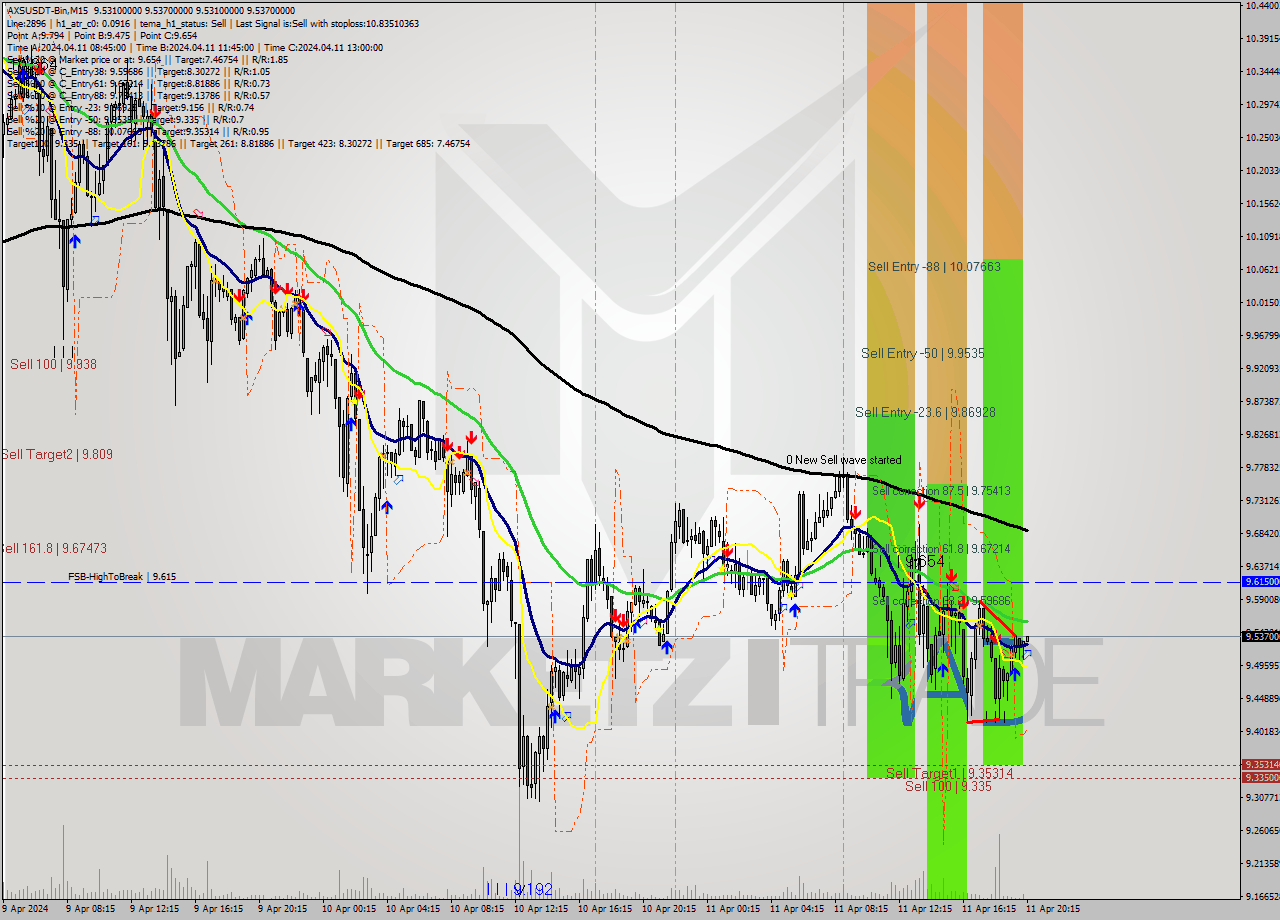Click the 9.8738 price axis label
Screen dimensions: 1280x920
1262,401
